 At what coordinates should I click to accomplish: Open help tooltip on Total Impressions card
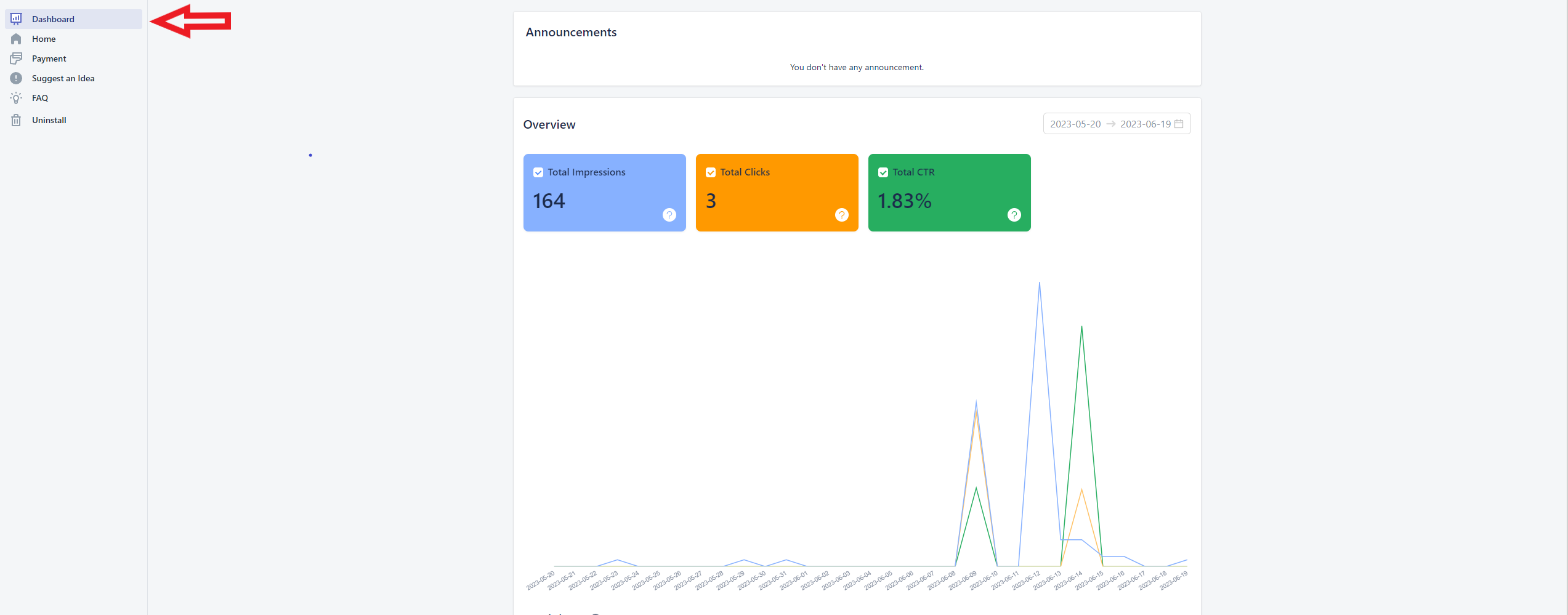point(669,215)
